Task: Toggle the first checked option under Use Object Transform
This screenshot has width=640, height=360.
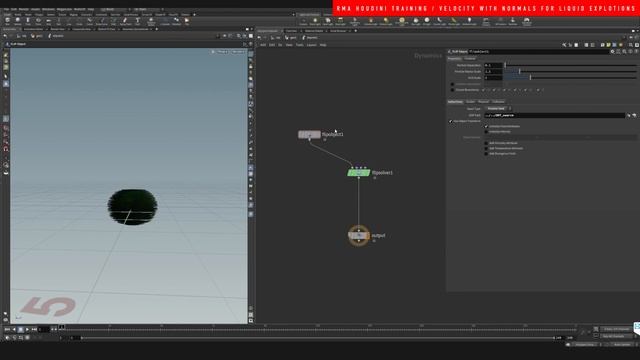Action: click(x=486, y=127)
